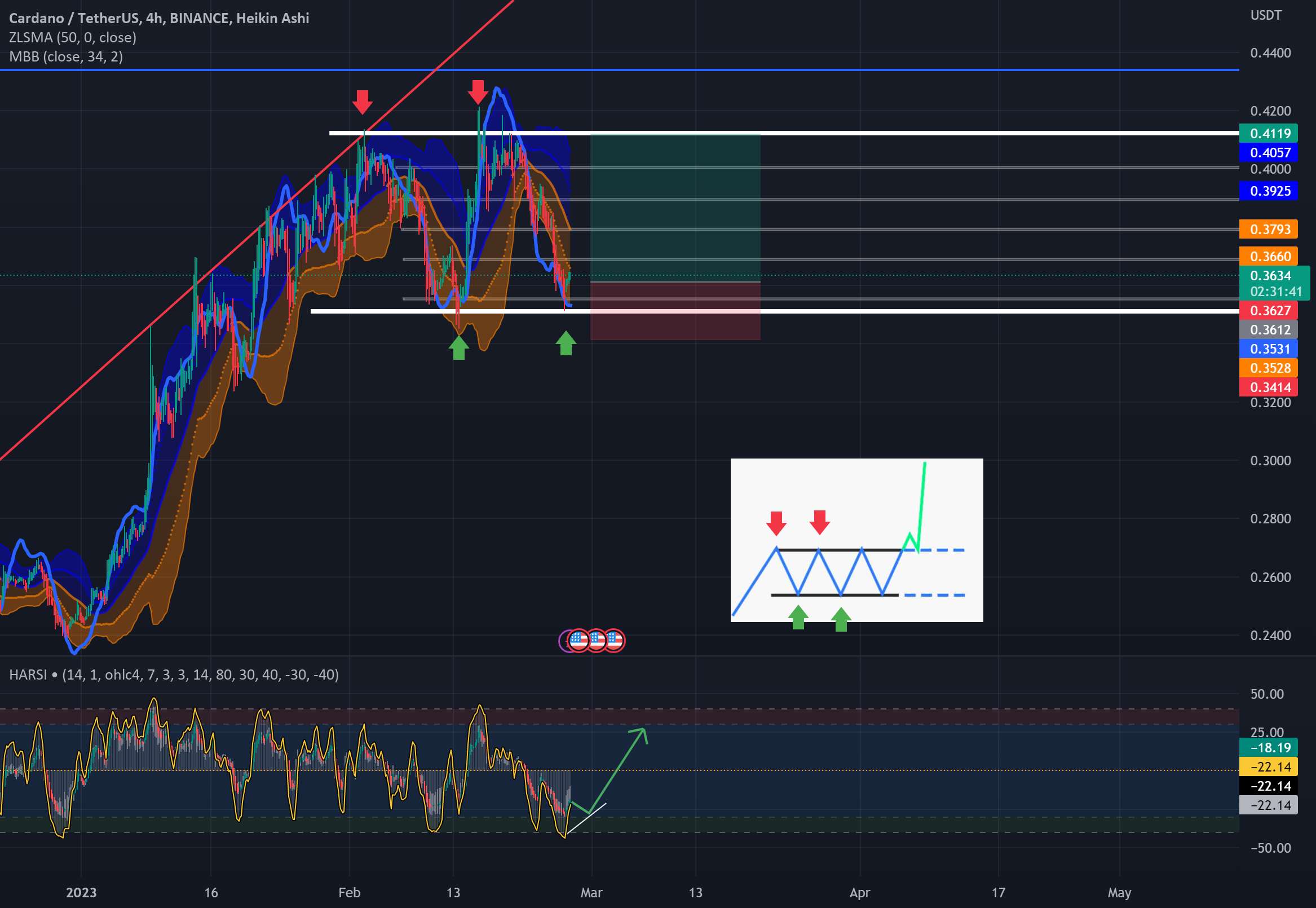1316x908 pixels.
Task: Click the orange 0.3660 price label
Action: click(x=1268, y=256)
